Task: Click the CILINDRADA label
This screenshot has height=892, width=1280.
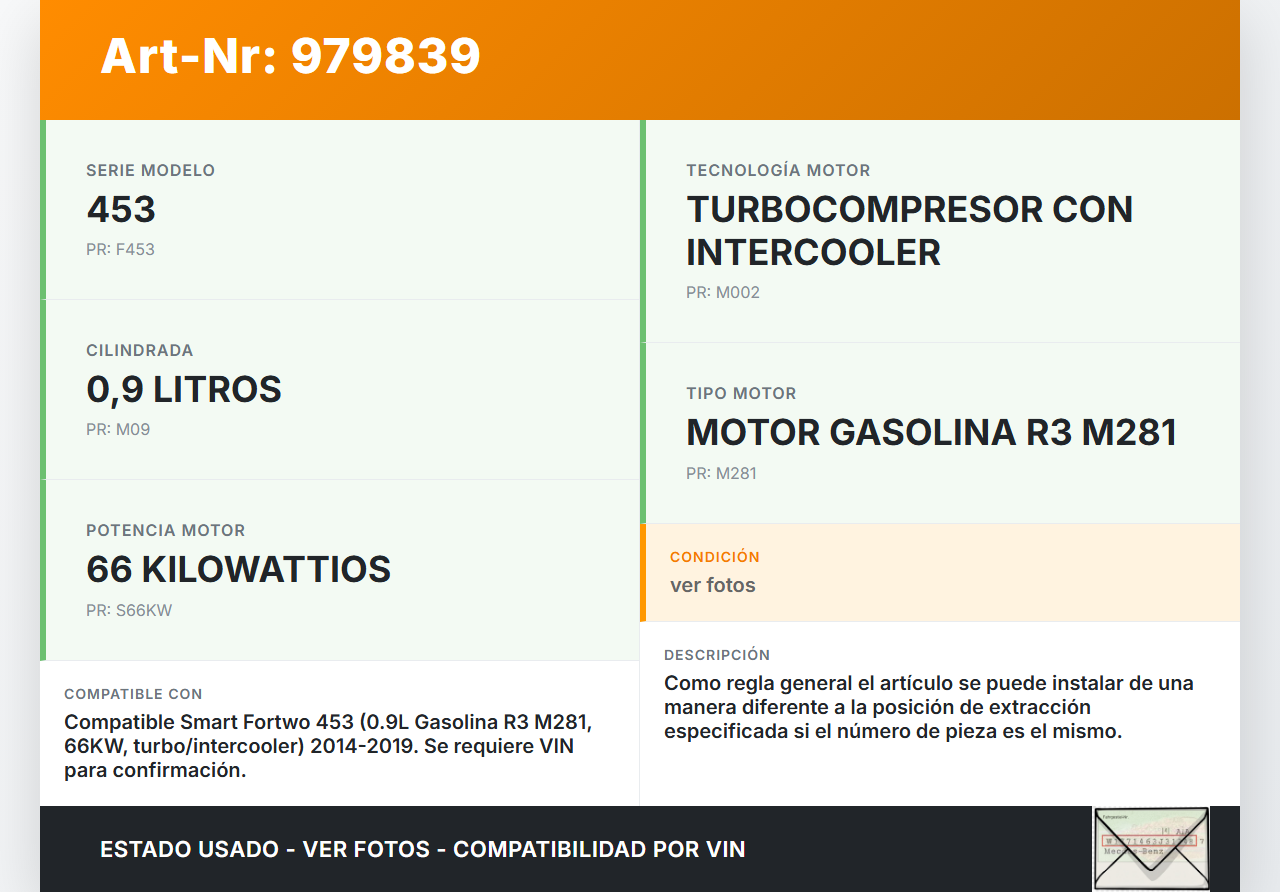Action: 139,350
